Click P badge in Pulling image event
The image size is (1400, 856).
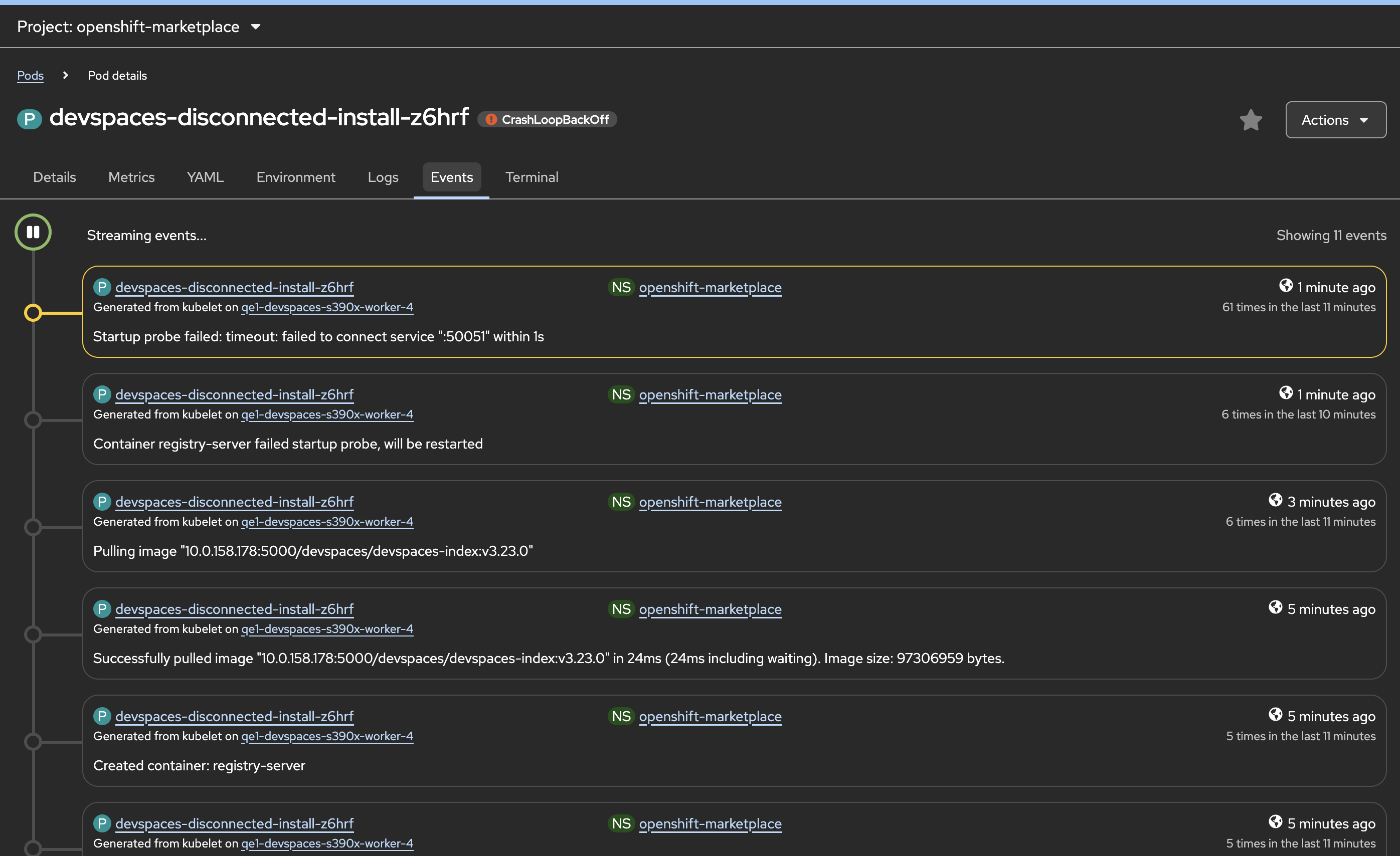(102, 502)
